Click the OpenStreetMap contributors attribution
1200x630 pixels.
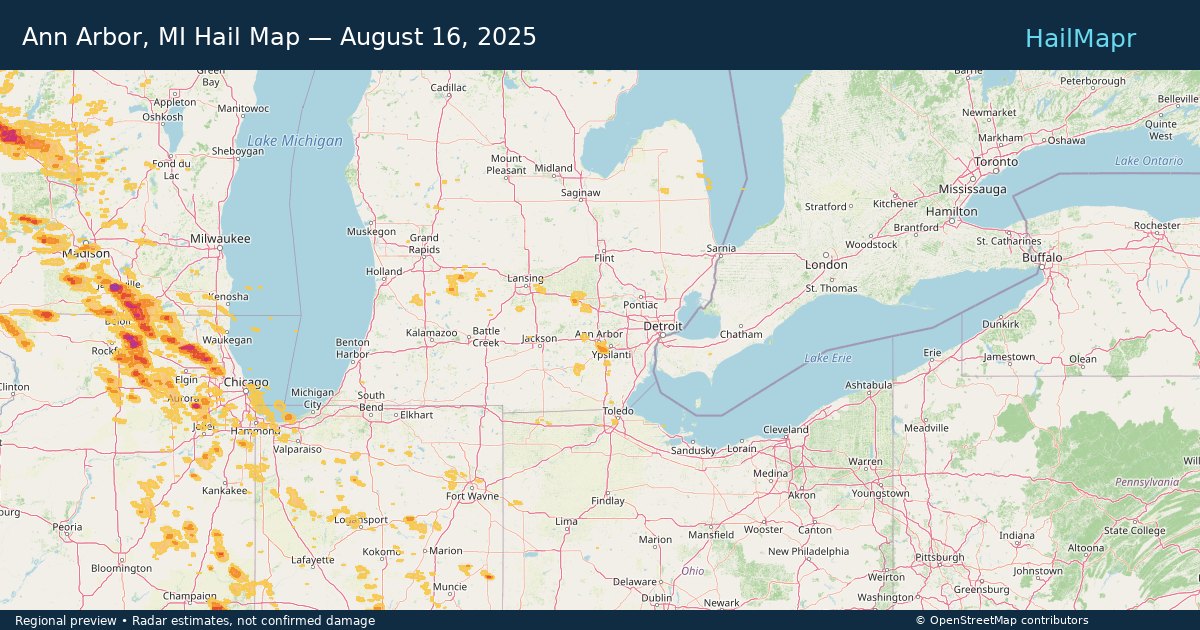[1002, 621]
